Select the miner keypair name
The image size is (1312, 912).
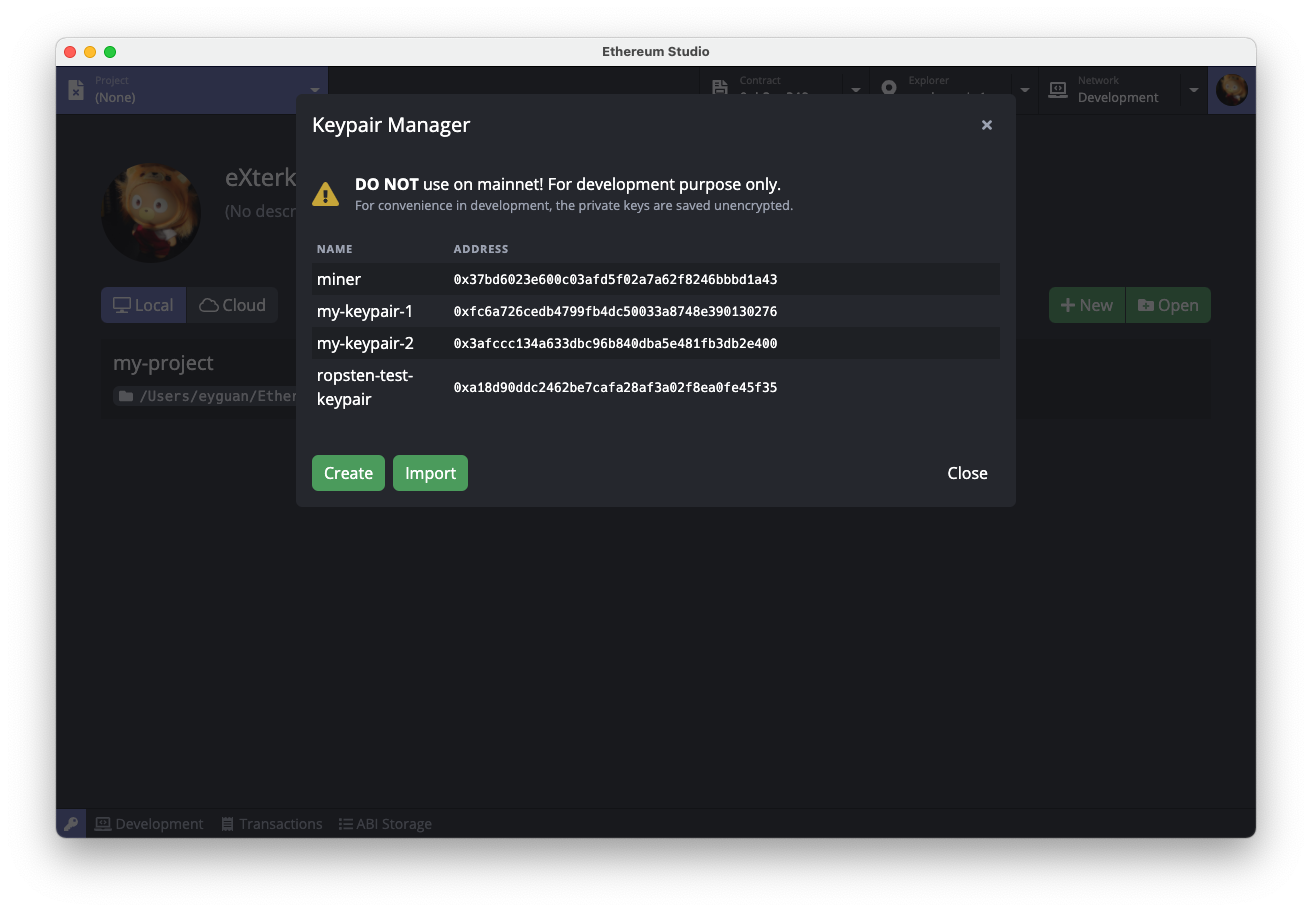click(339, 279)
